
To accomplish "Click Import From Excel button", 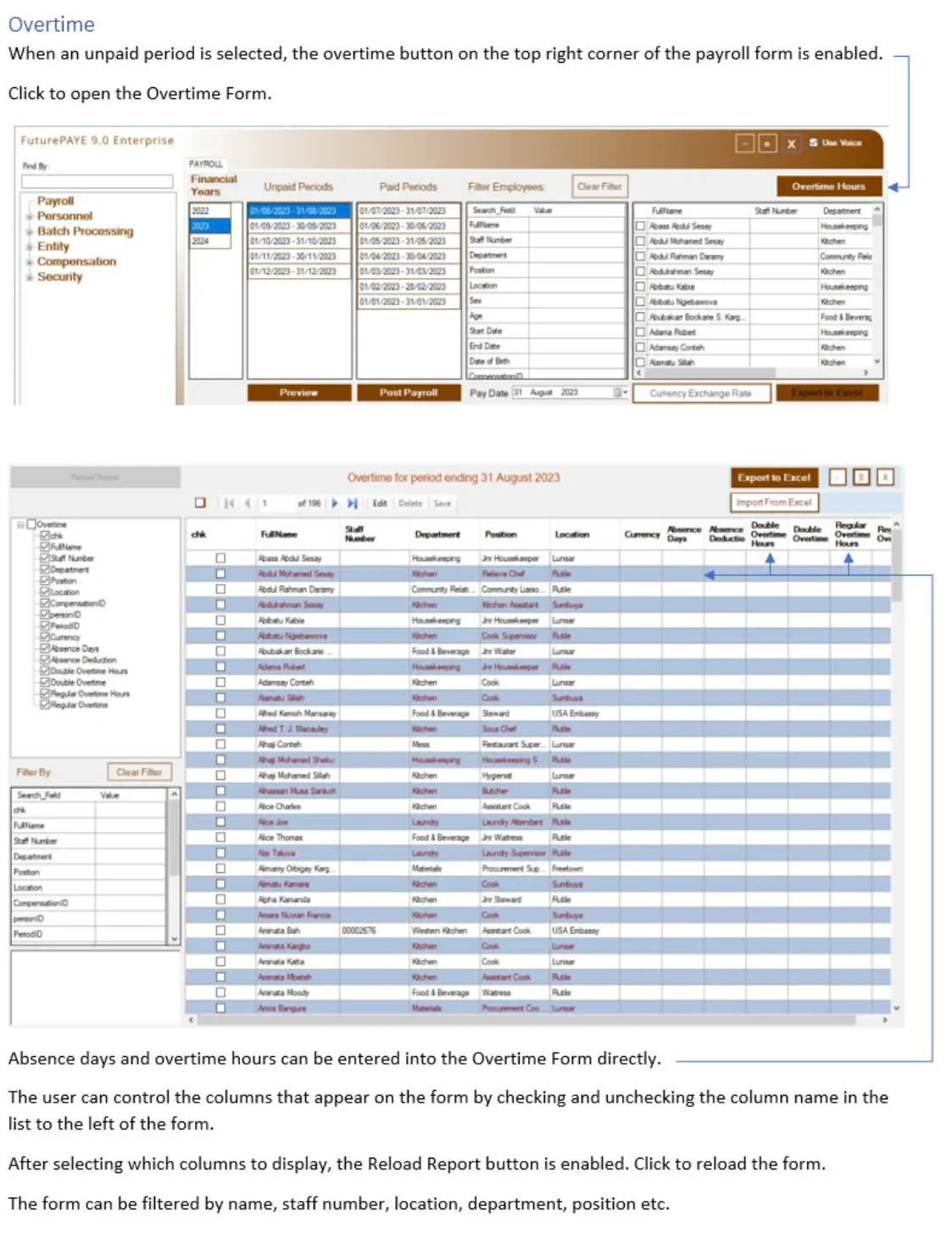I will (x=774, y=503).
